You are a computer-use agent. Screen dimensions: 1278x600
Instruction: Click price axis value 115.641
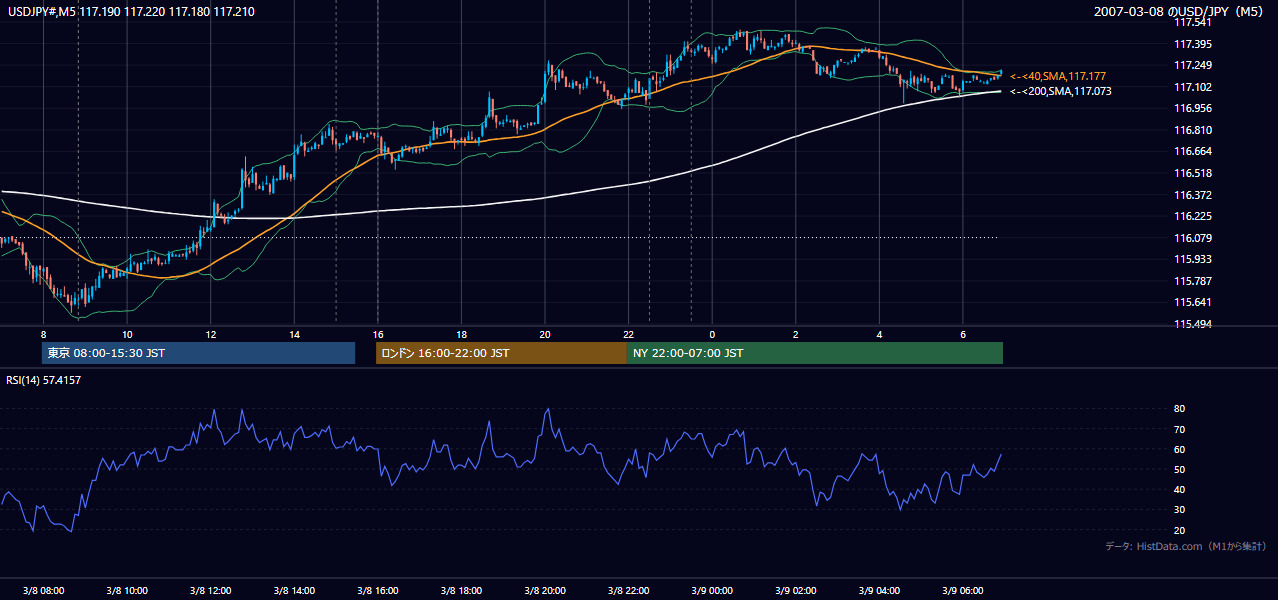[1193, 302]
